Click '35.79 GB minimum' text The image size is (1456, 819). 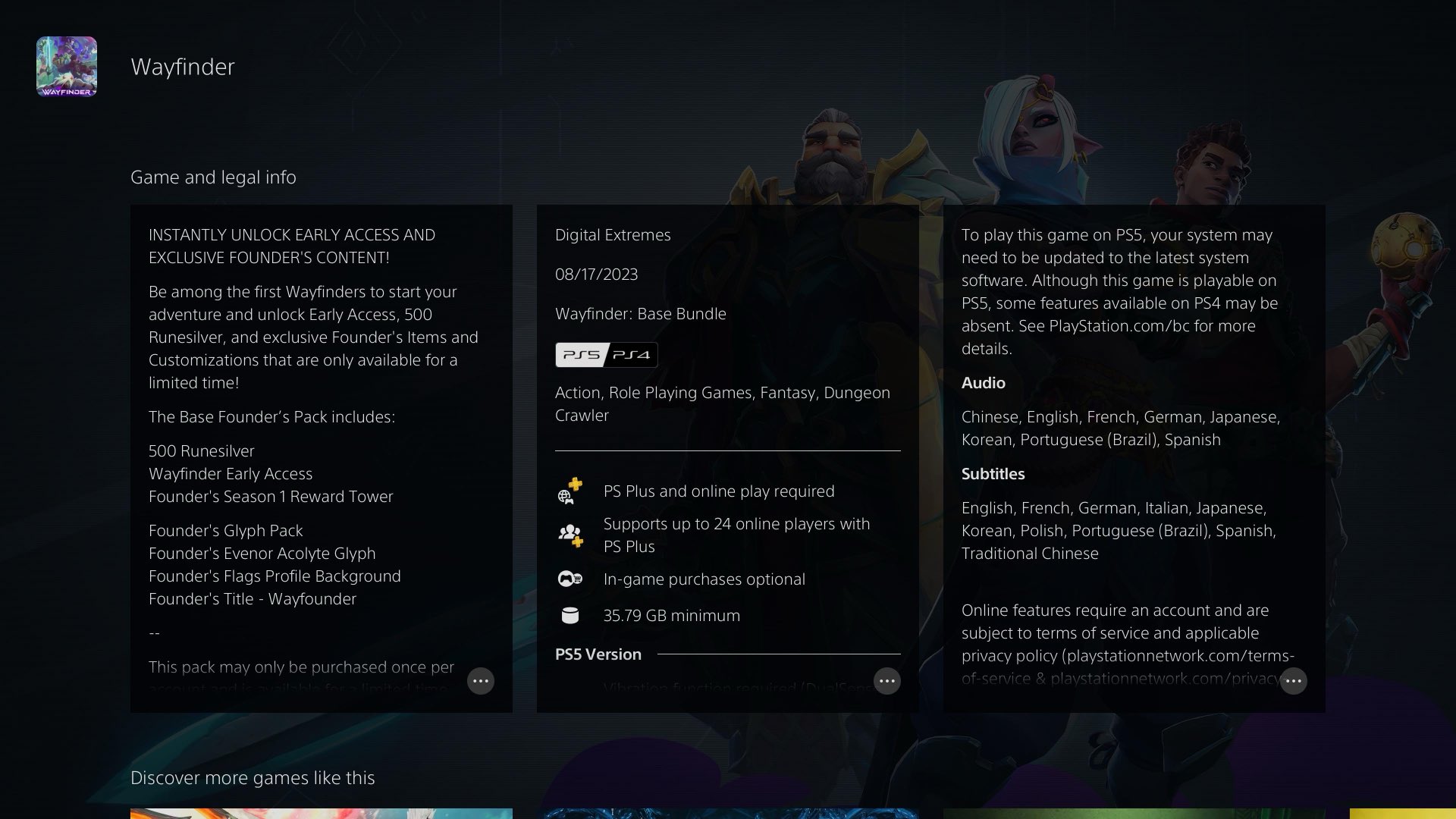tap(672, 616)
